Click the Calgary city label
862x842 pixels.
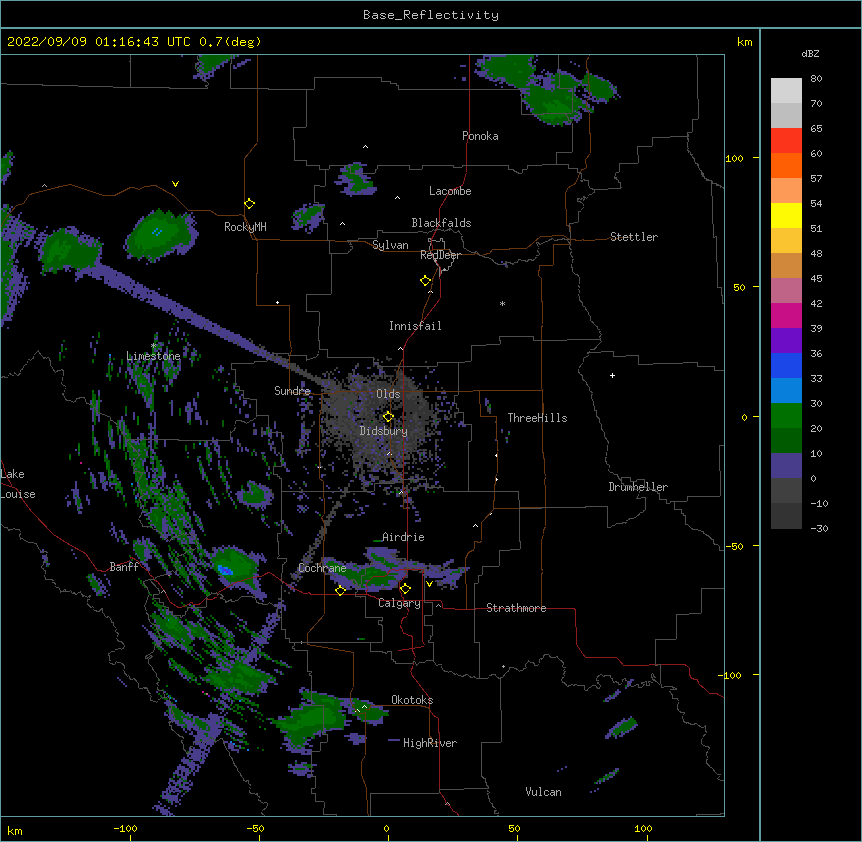(399, 603)
